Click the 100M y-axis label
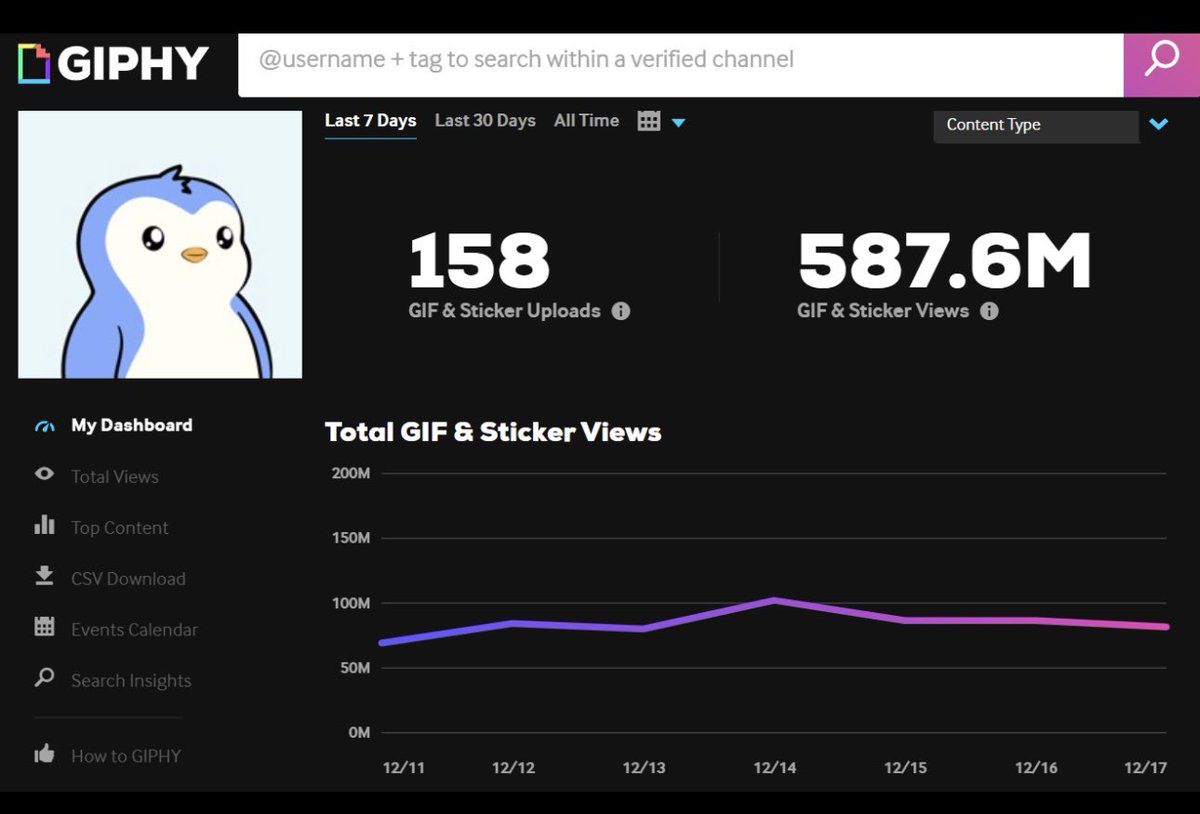 [351, 603]
